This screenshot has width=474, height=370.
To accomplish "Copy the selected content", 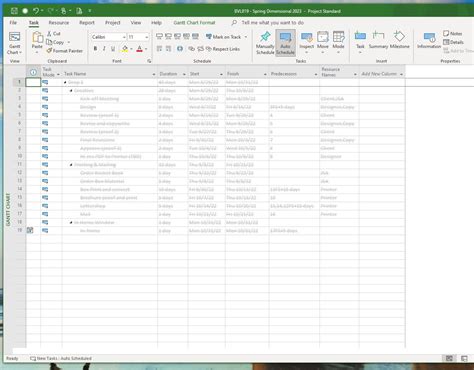I will 56,42.
